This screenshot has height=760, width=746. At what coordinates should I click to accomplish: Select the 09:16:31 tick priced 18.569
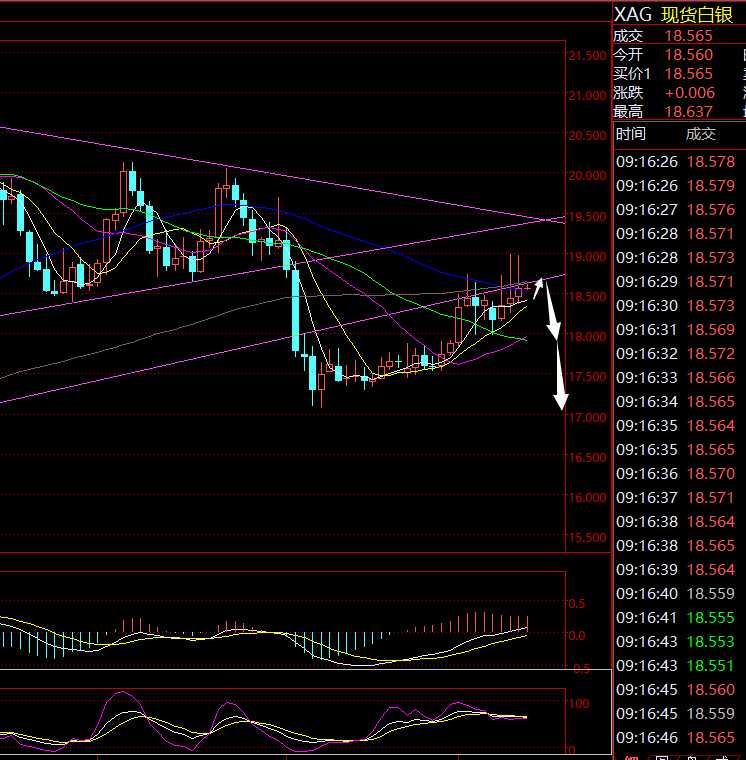(676, 330)
